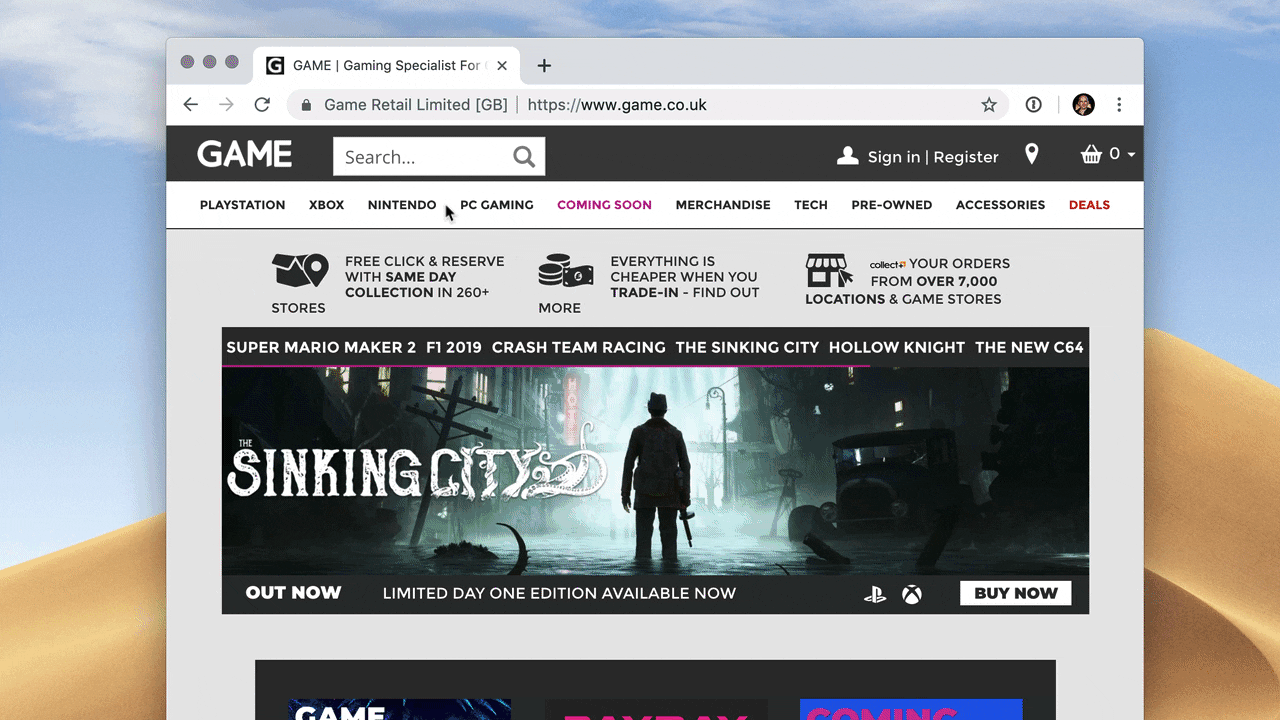Click the 'OUT NOW' banner label
The image size is (1280, 720).
click(x=294, y=593)
